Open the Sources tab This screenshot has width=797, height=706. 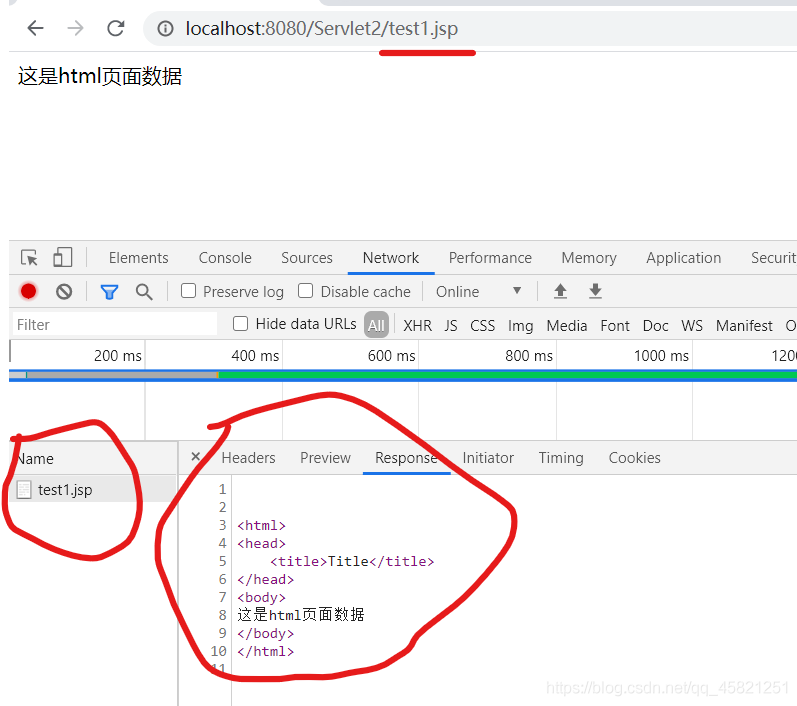click(307, 258)
